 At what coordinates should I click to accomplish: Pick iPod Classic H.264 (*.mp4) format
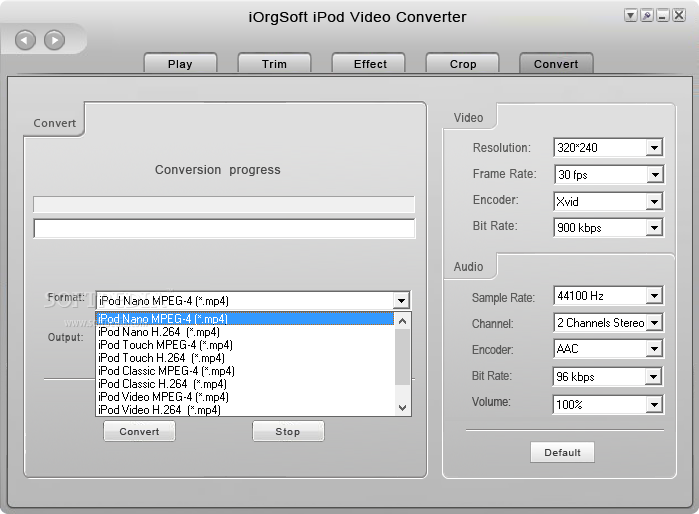point(245,383)
